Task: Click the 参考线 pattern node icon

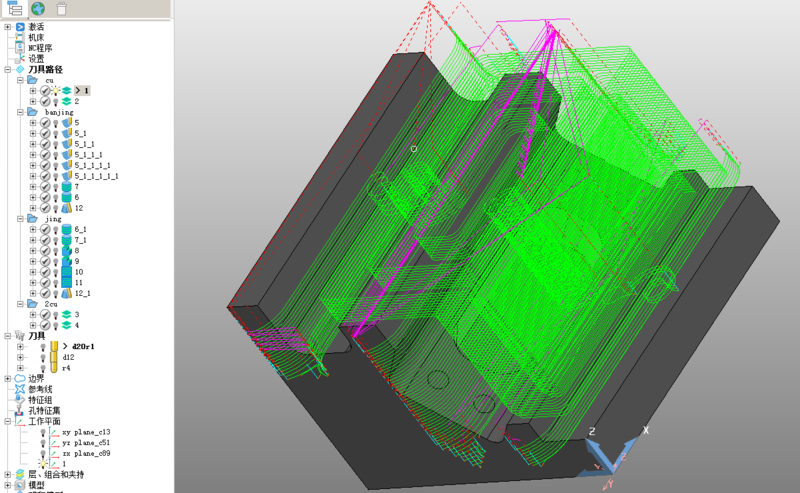Action: pos(20,389)
